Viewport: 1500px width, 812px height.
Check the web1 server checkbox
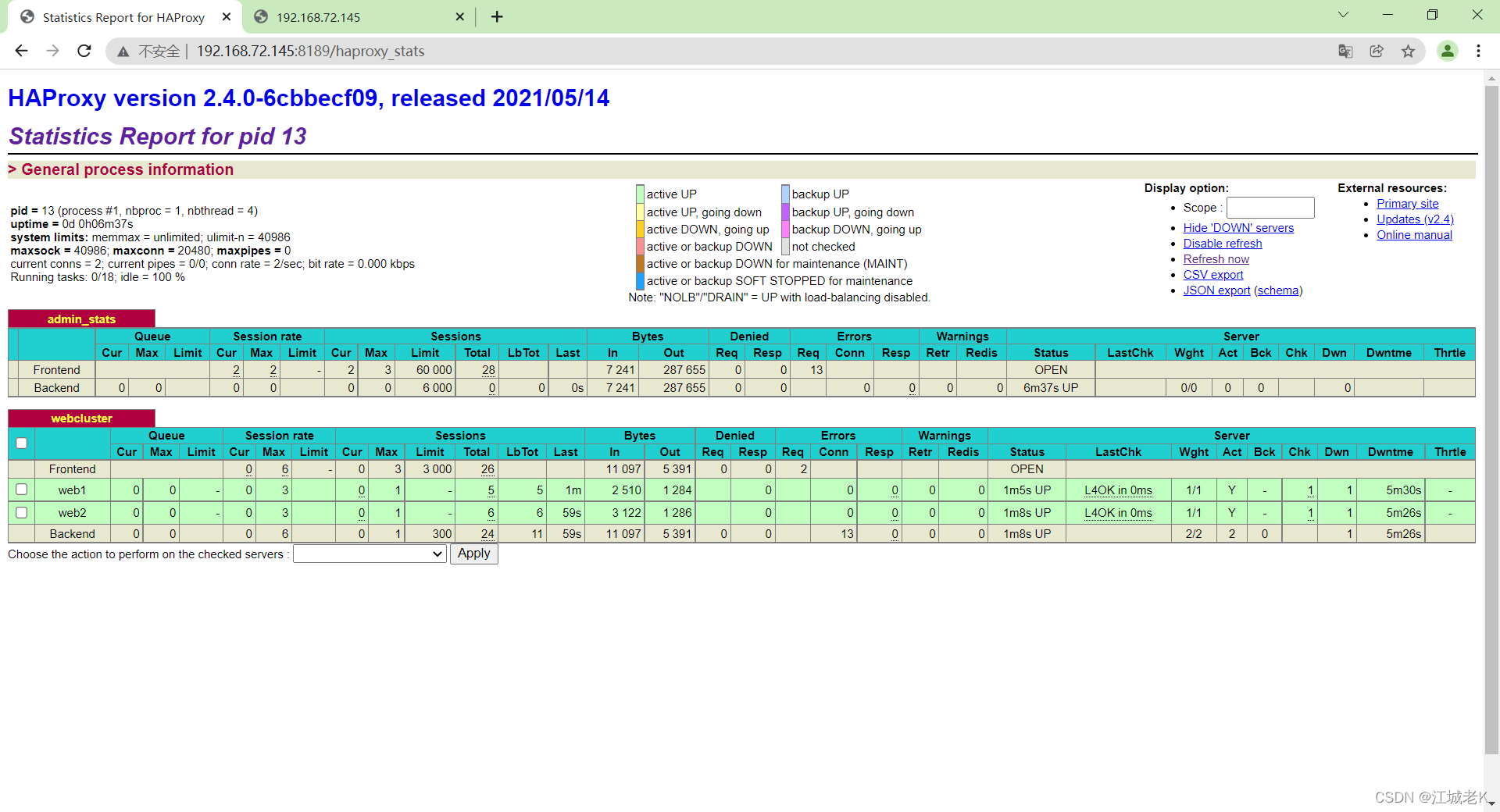tap(22, 490)
